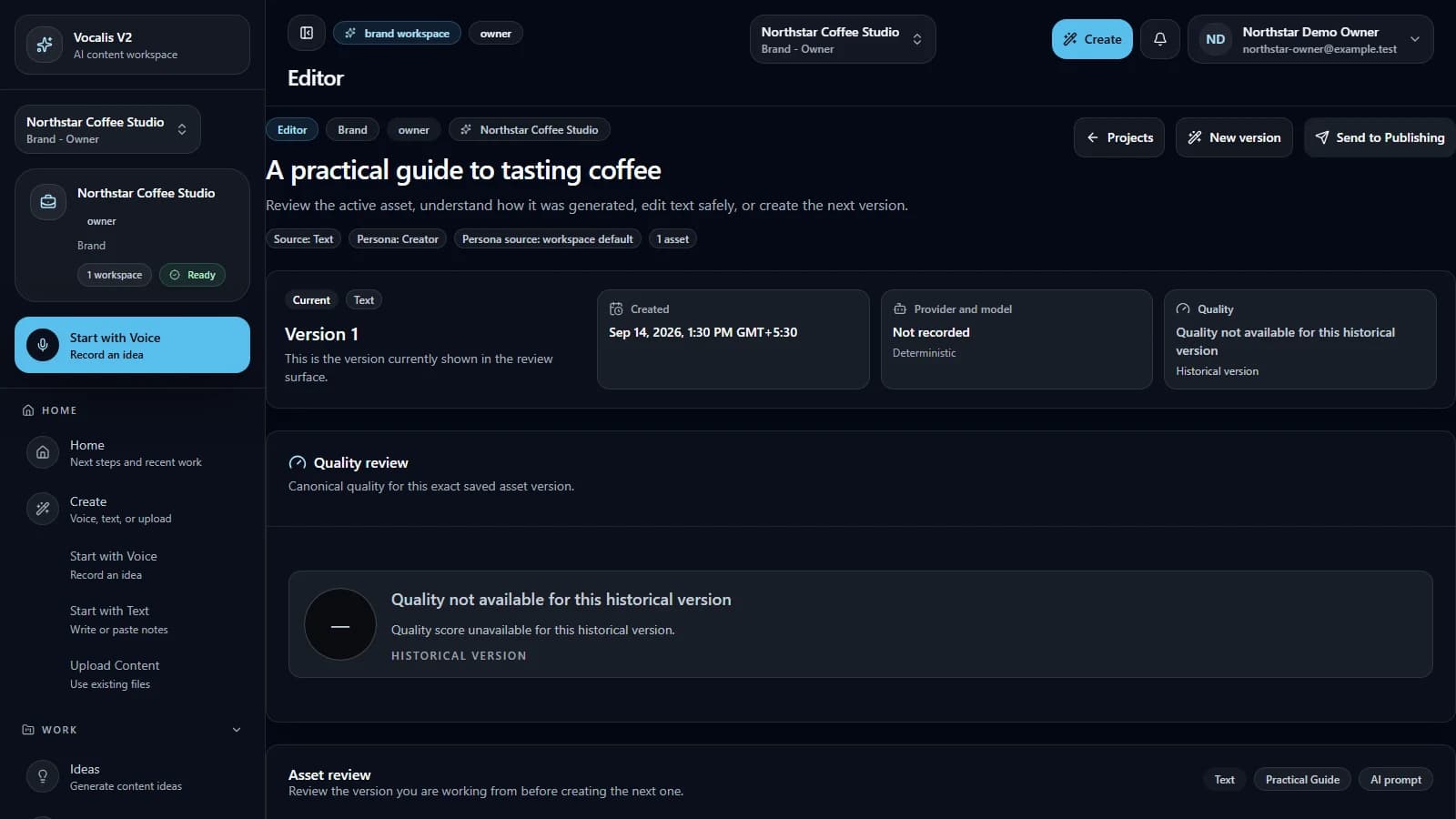Viewport: 1456px width, 819px height.
Task: Click the Create magic wand sidebar icon
Action: [43, 509]
